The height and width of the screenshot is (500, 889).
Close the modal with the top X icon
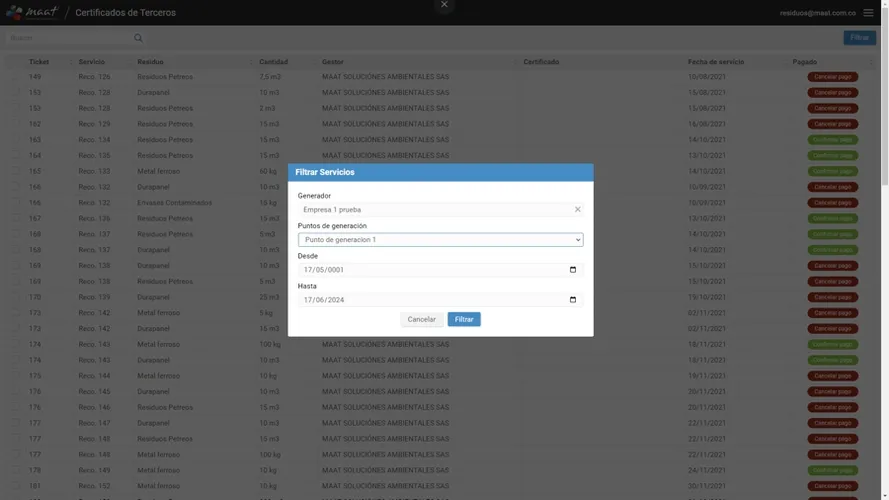pyautogui.click(x=444, y=5)
